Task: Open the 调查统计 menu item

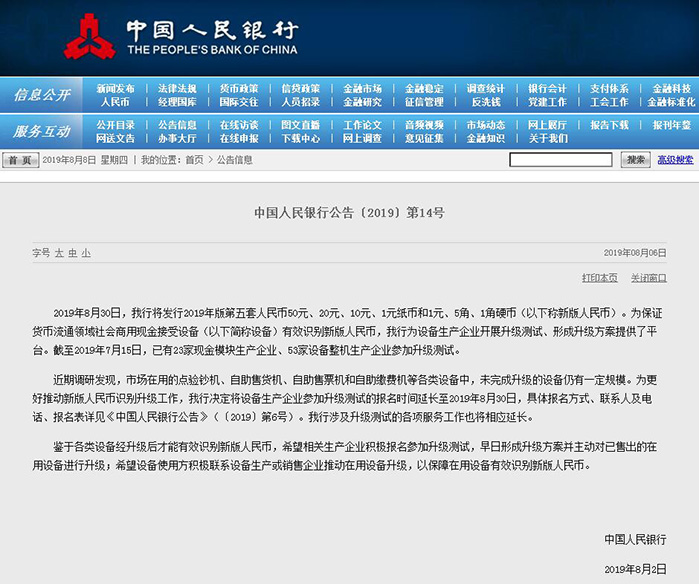Action: [x=486, y=89]
